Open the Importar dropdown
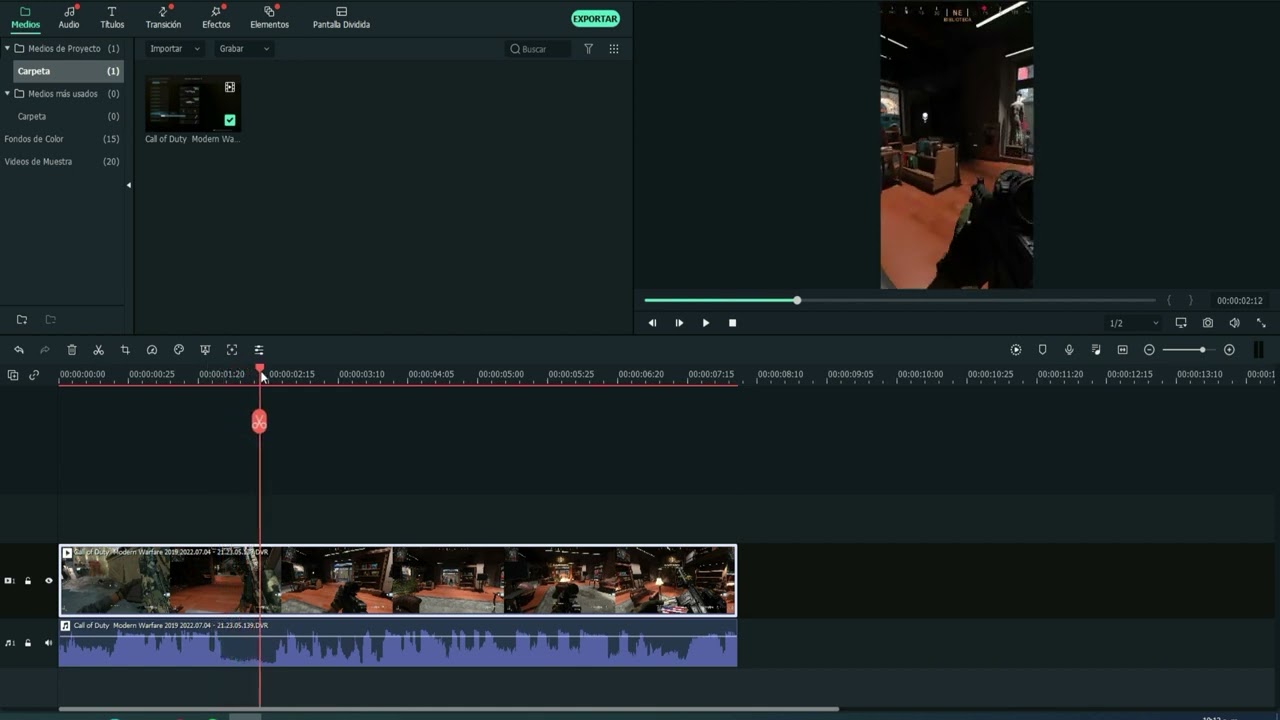This screenshot has height=720, width=1280. (x=174, y=48)
